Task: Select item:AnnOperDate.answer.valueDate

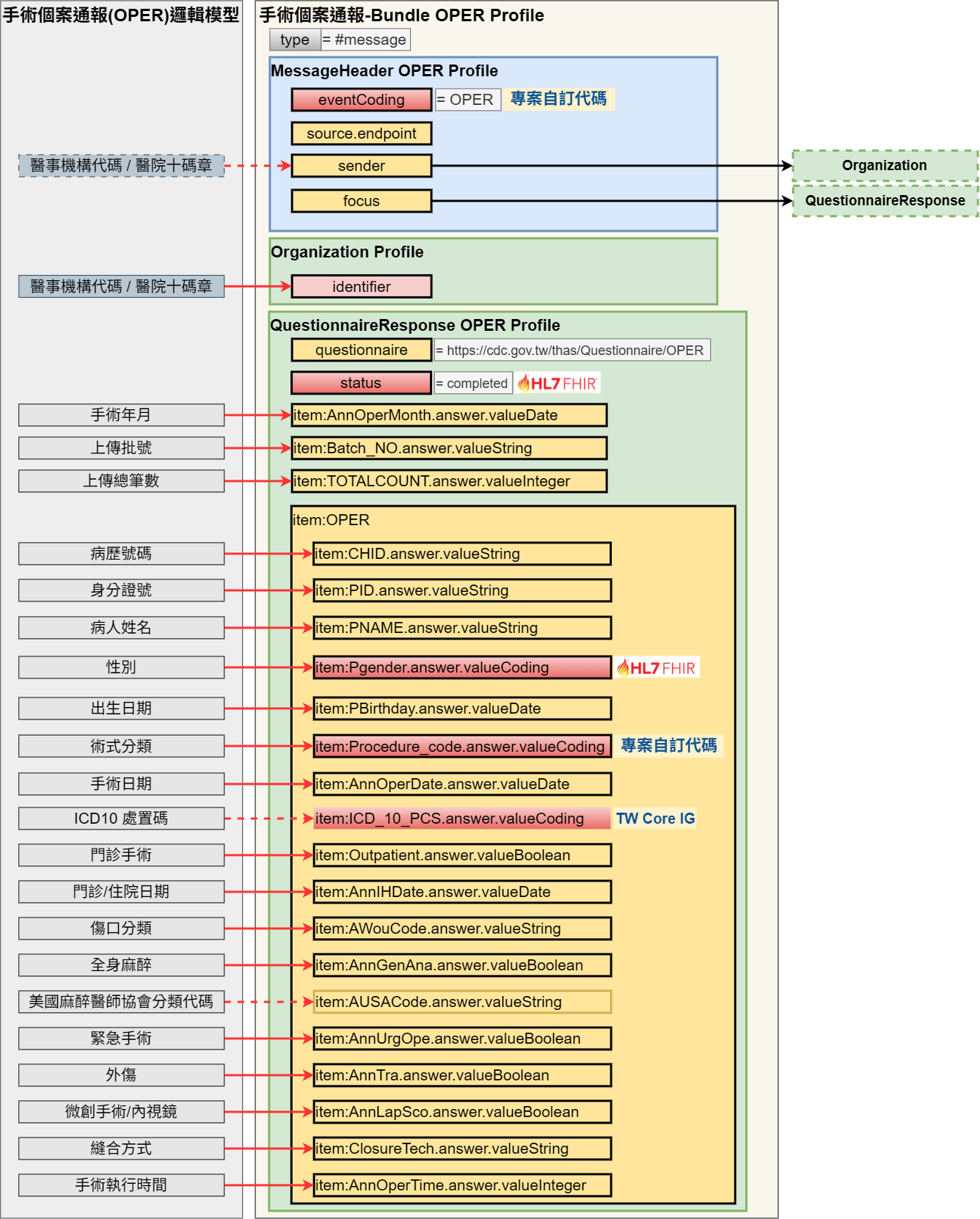Action: [462, 784]
